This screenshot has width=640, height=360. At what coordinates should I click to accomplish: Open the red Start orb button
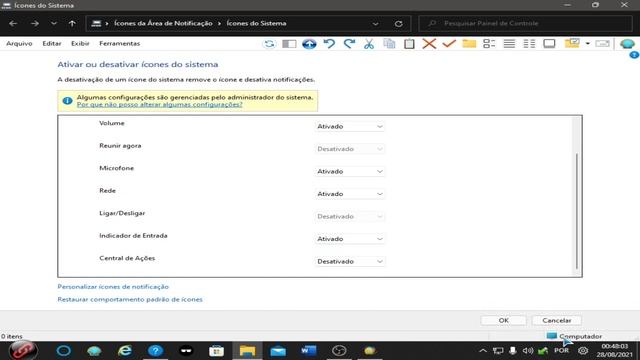click(x=23, y=351)
